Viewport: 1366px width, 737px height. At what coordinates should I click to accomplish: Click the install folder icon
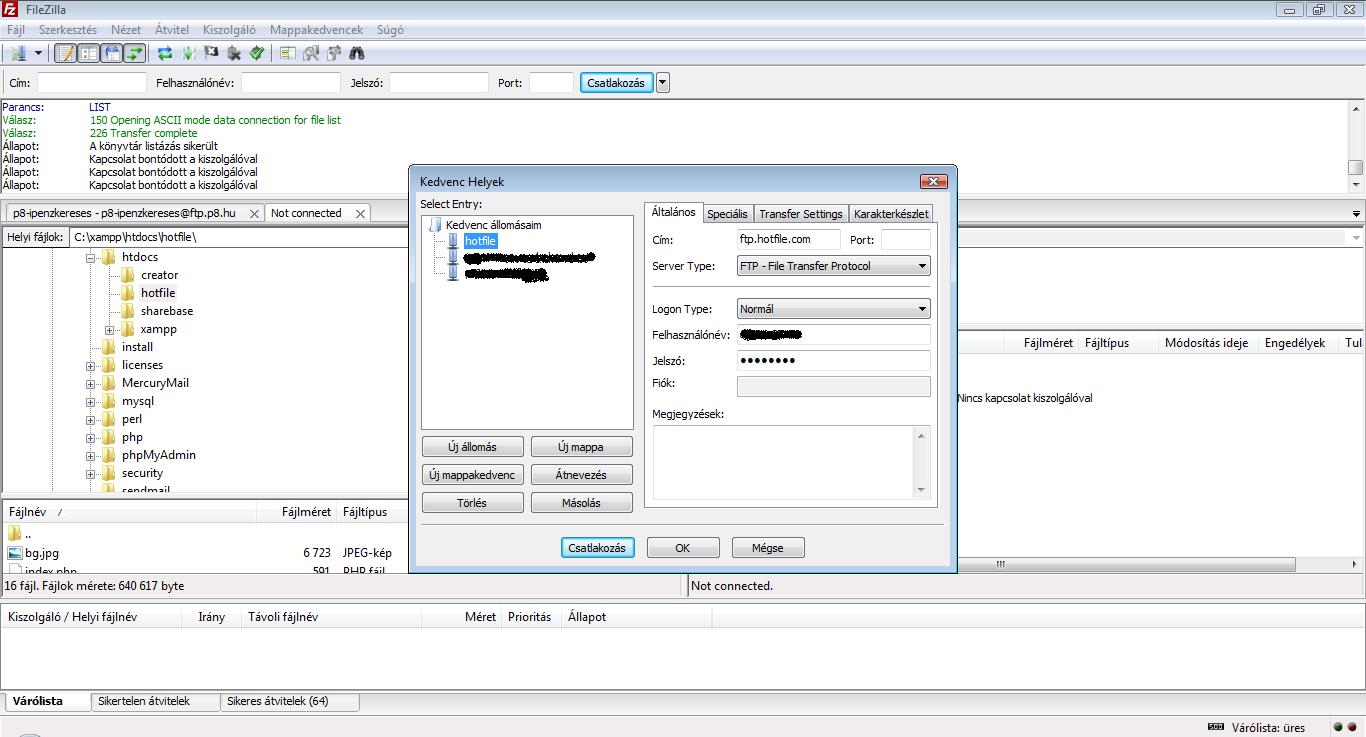tap(109, 347)
